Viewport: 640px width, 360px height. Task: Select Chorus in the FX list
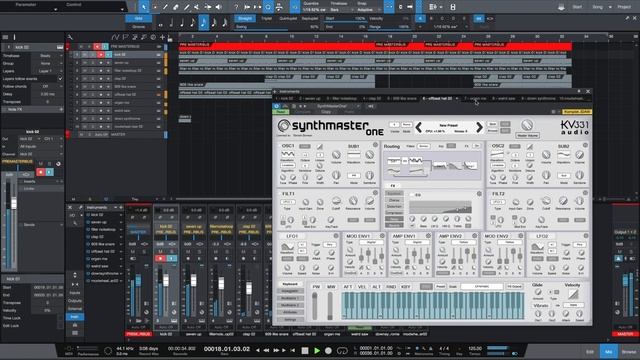click(x=394, y=200)
